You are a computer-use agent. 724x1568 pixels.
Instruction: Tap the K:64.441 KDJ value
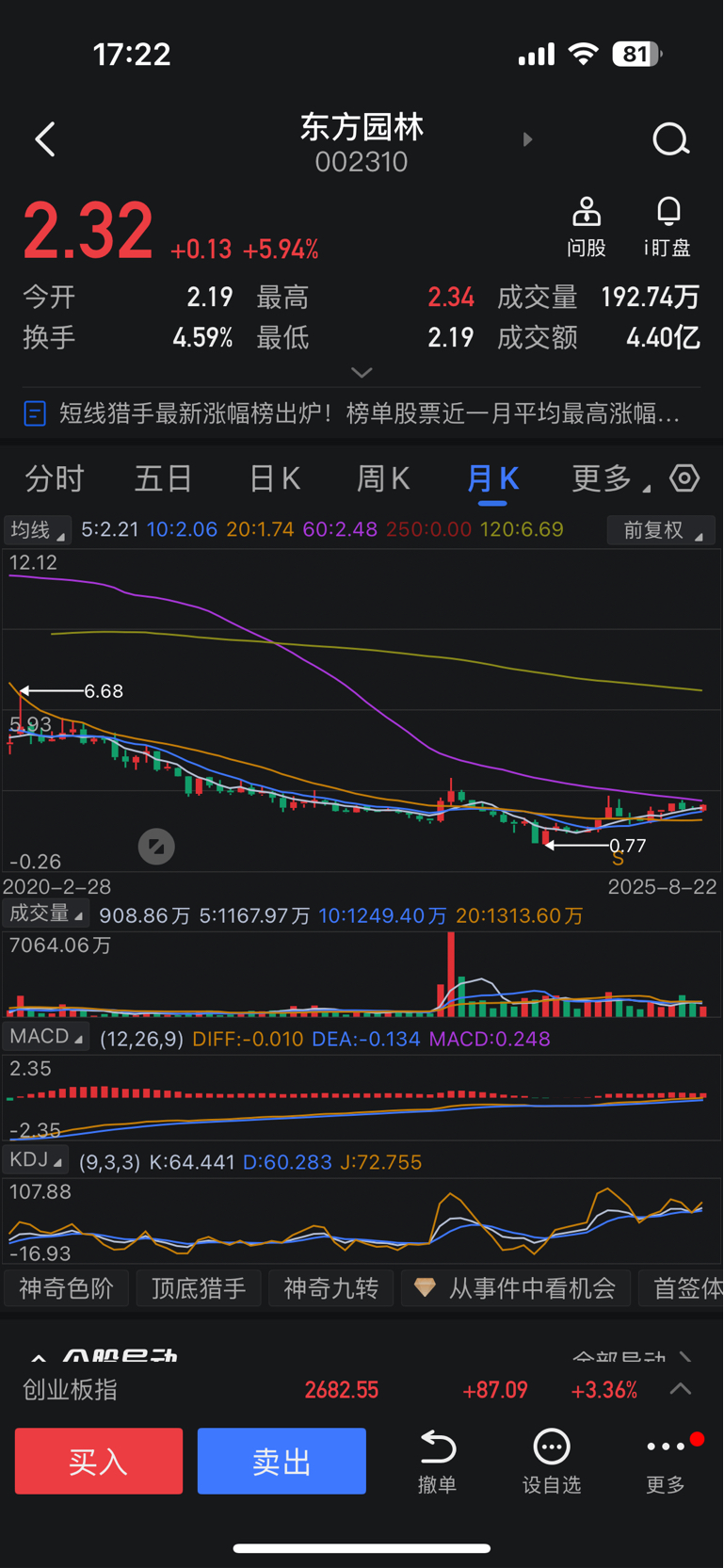(x=192, y=1162)
